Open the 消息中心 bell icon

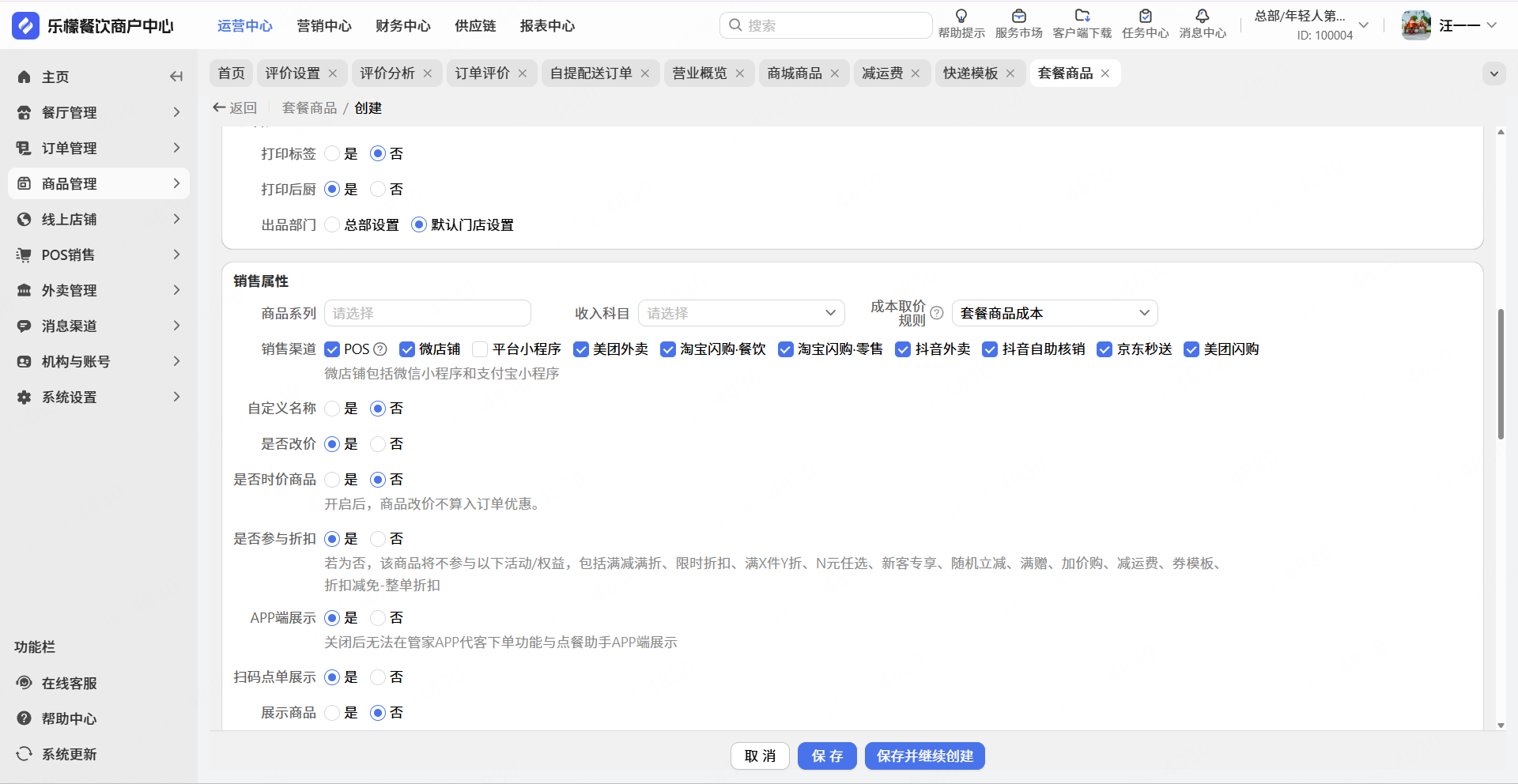tap(1203, 16)
